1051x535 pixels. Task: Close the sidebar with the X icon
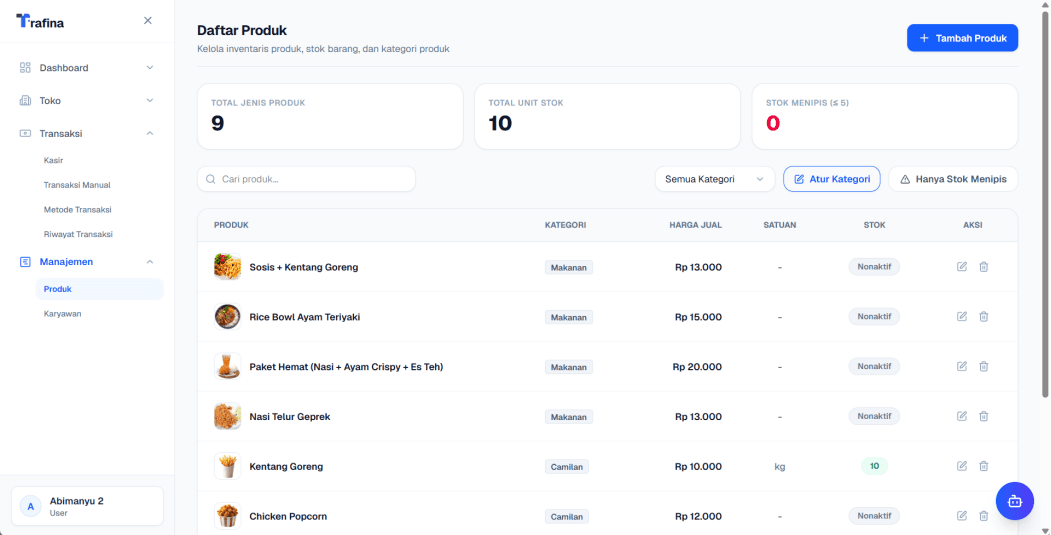click(147, 21)
